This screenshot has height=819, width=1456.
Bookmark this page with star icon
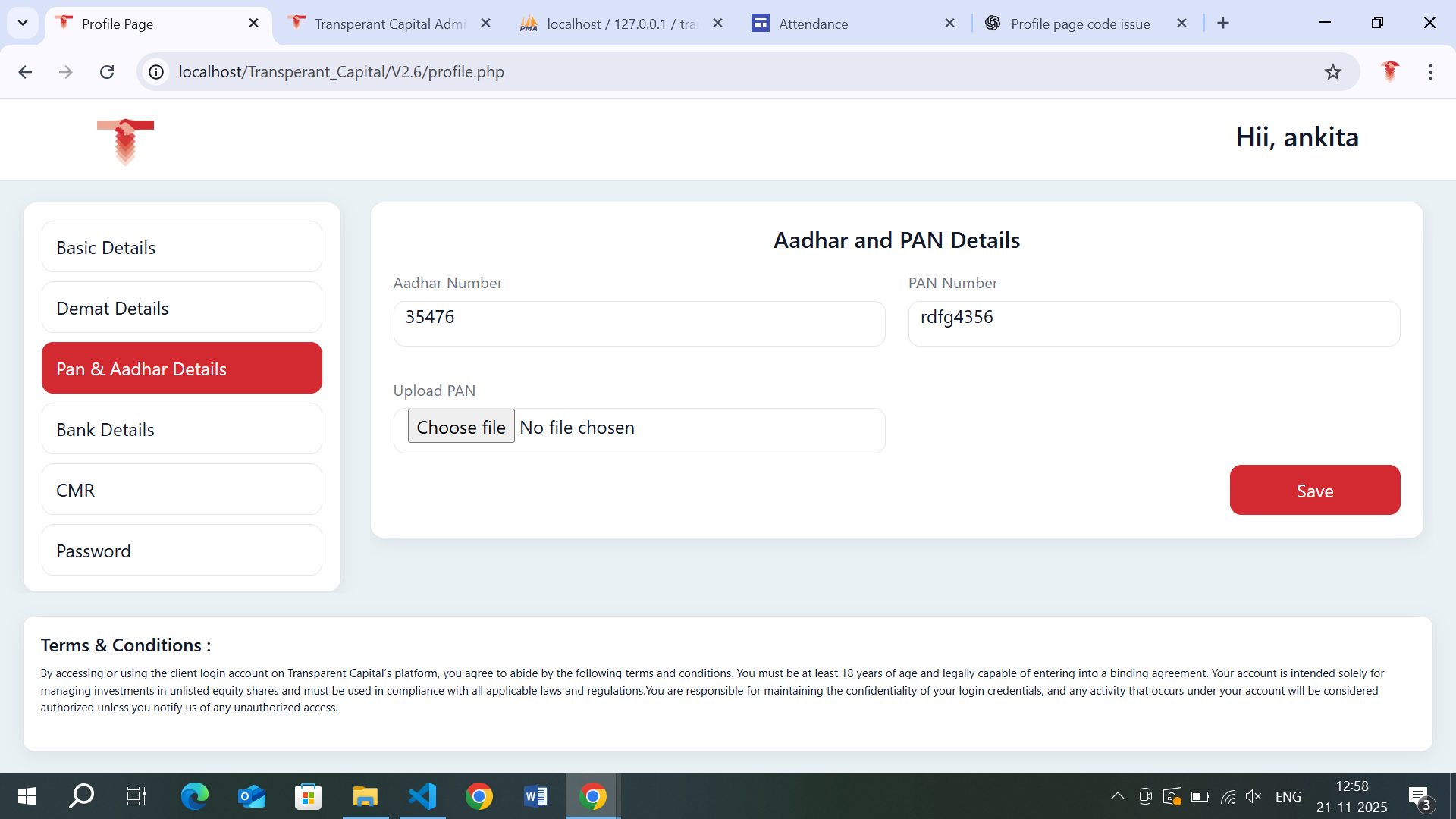coord(1333,72)
